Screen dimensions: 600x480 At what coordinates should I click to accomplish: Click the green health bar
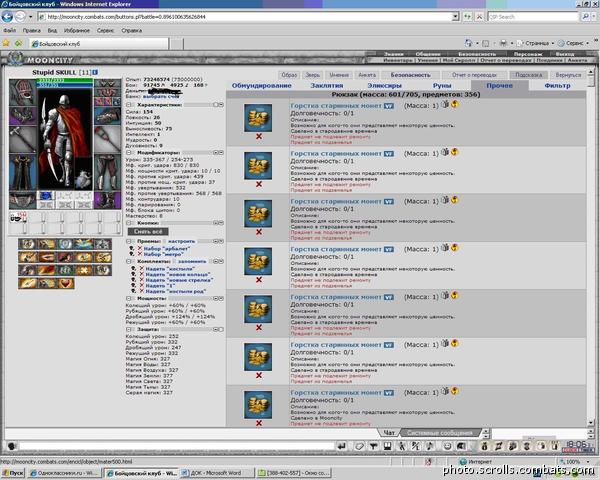(65, 81)
